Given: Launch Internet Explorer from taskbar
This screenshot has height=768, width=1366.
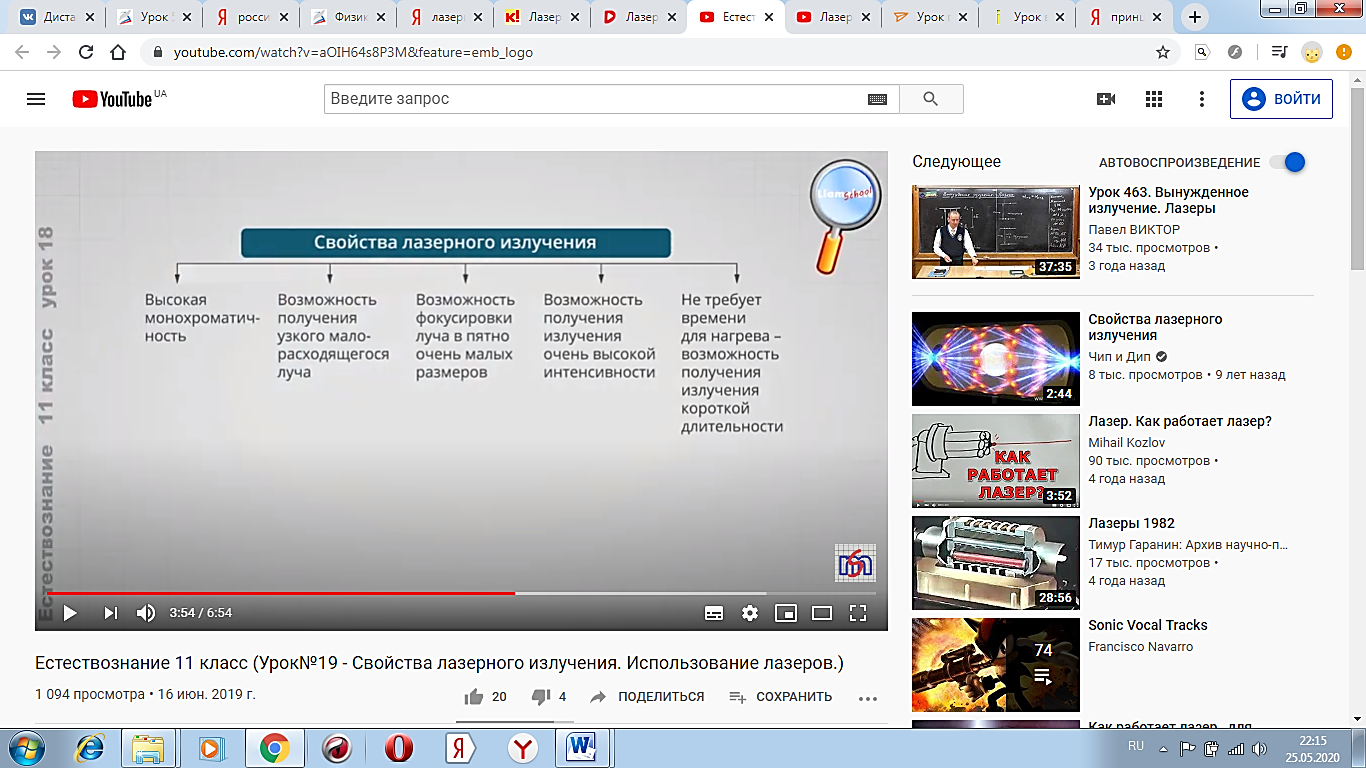Looking at the screenshot, I should [90, 748].
